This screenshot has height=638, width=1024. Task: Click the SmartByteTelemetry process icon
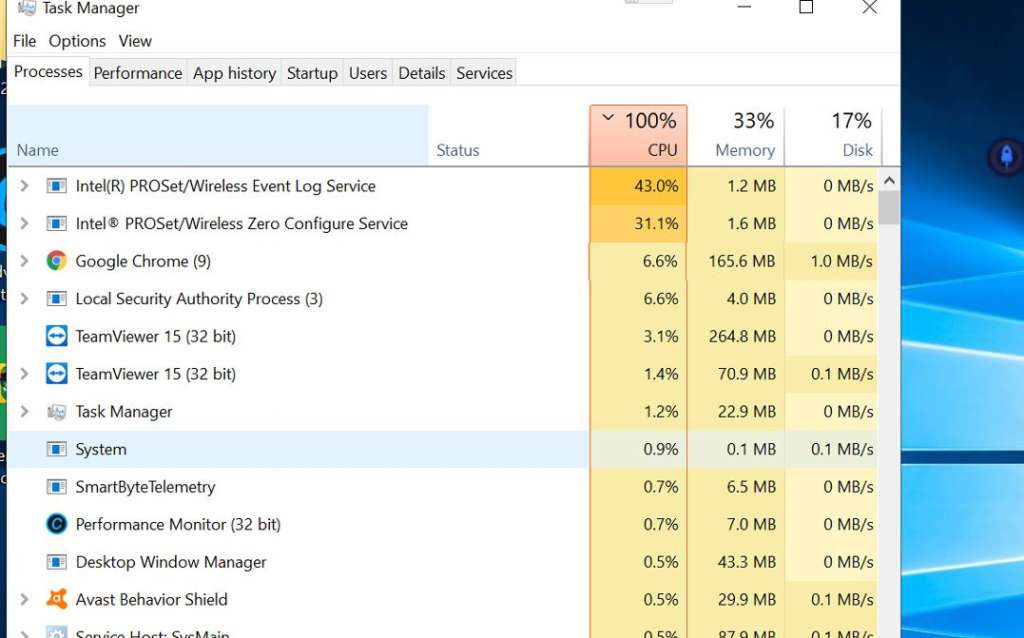click(x=59, y=487)
